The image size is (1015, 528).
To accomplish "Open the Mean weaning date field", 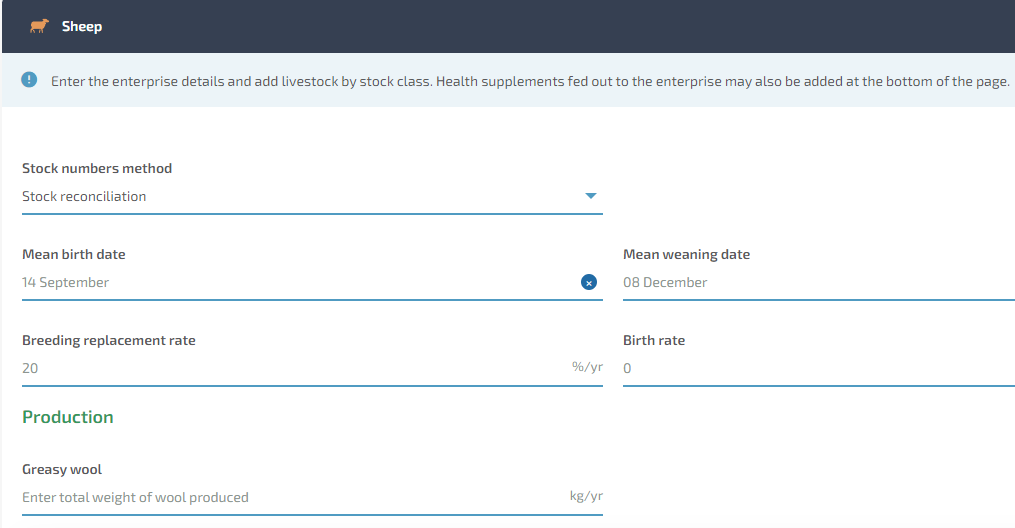I will [x=818, y=283].
